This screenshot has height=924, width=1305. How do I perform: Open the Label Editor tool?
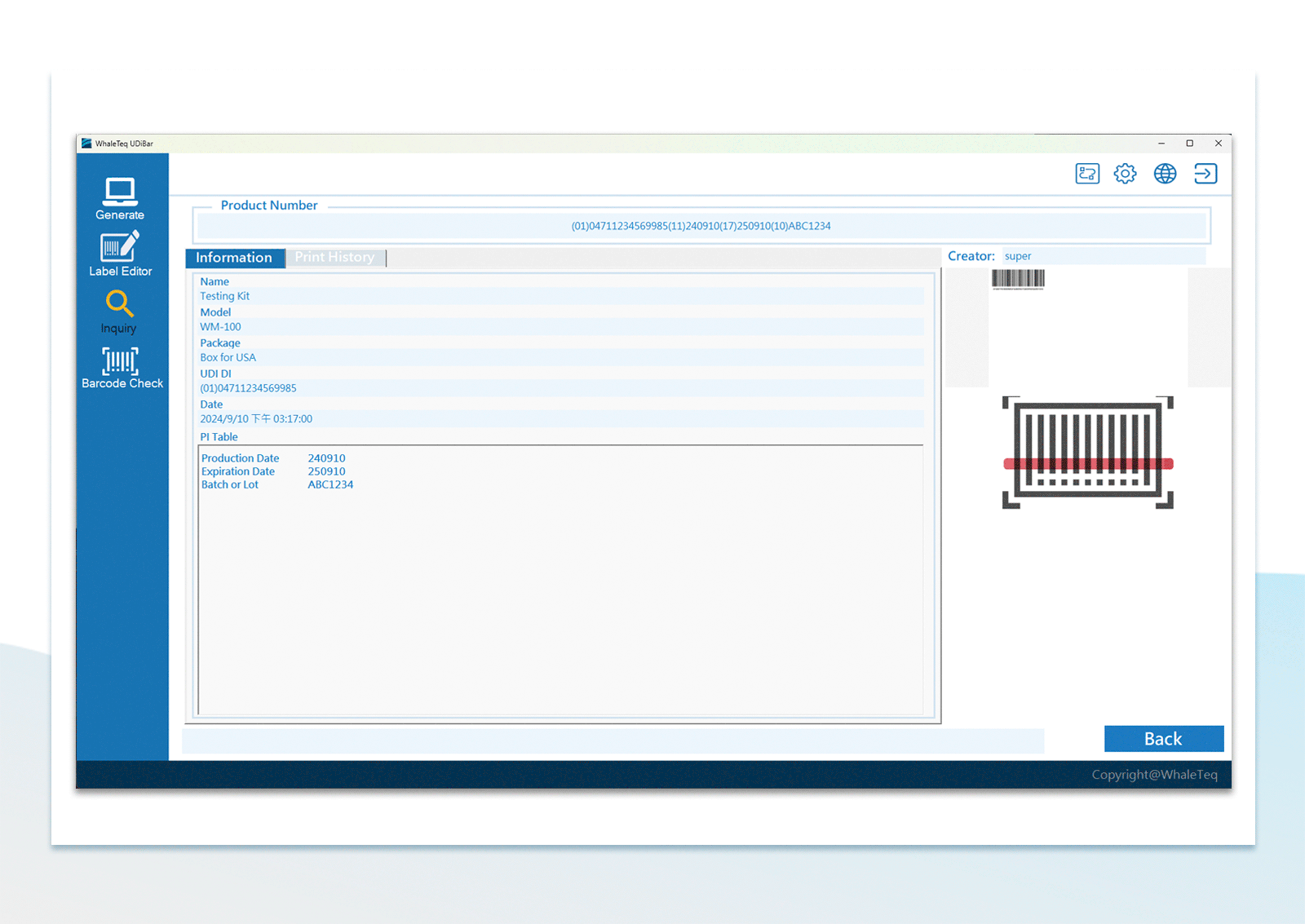[120, 254]
